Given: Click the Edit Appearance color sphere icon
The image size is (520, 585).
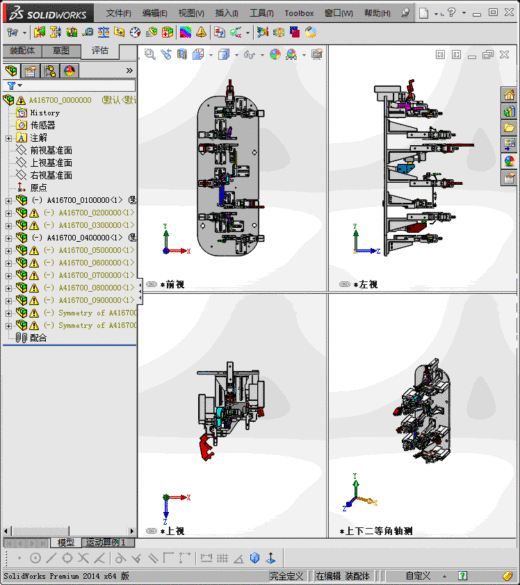Looking at the screenshot, I should (275, 54).
